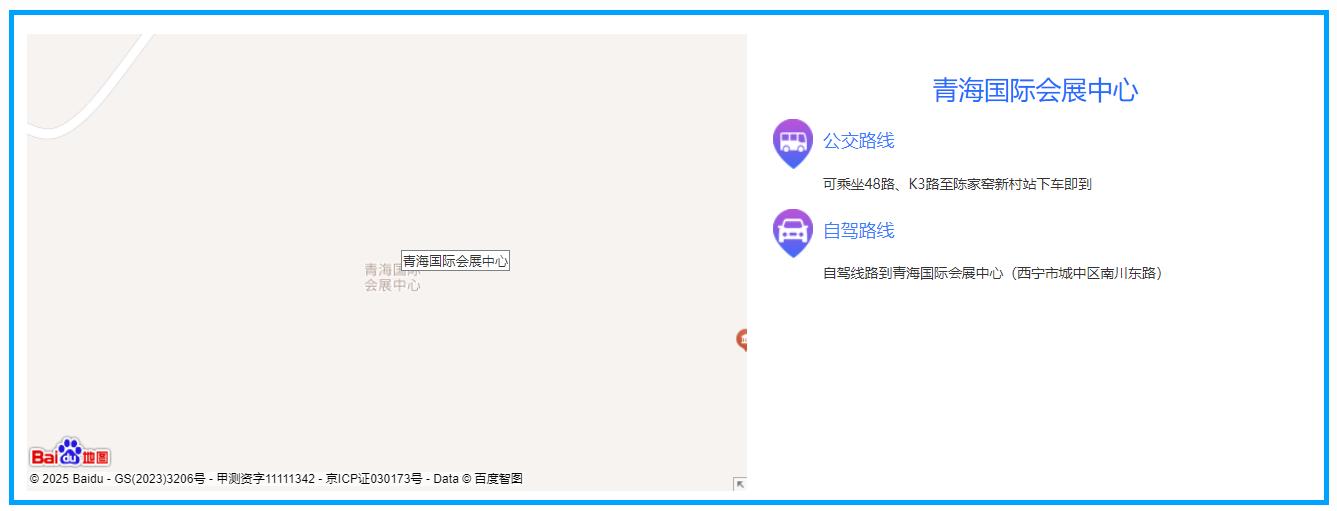Click the purple bus route pin icon
Screen dimensions: 1337x511
793,142
